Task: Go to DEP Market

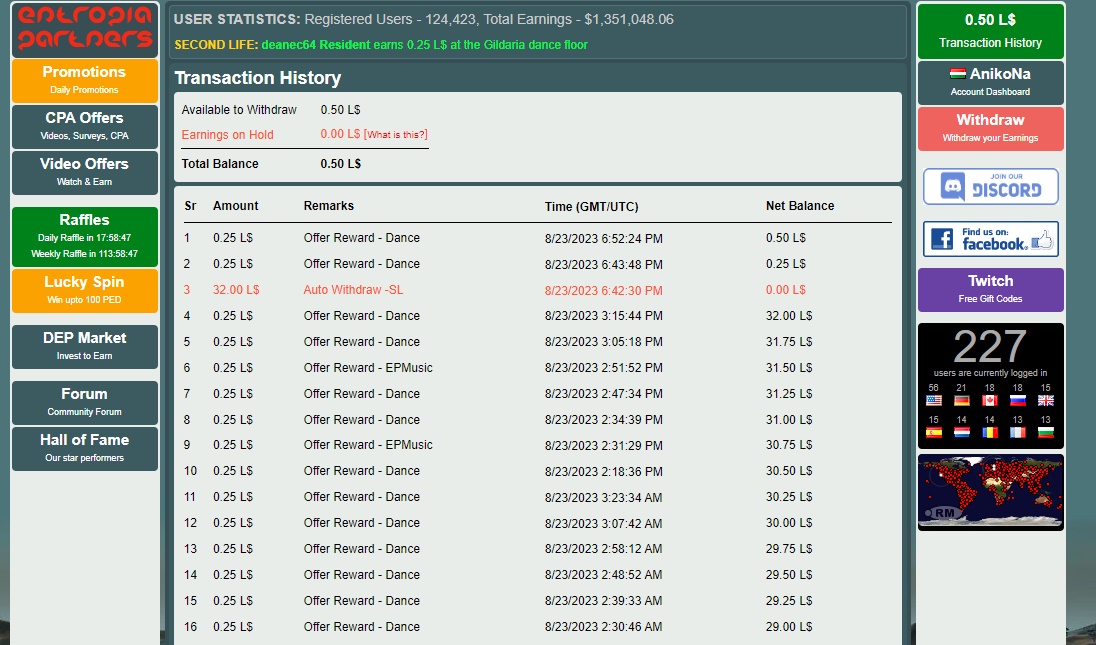Action: pos(85,347)
